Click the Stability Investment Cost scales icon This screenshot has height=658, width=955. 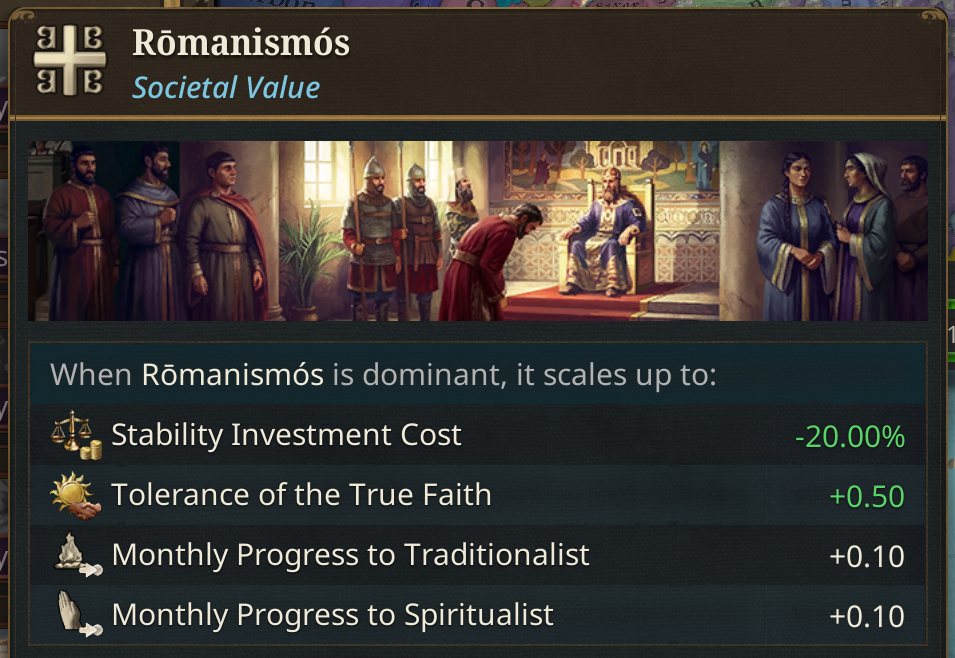[x=76, y=436]
